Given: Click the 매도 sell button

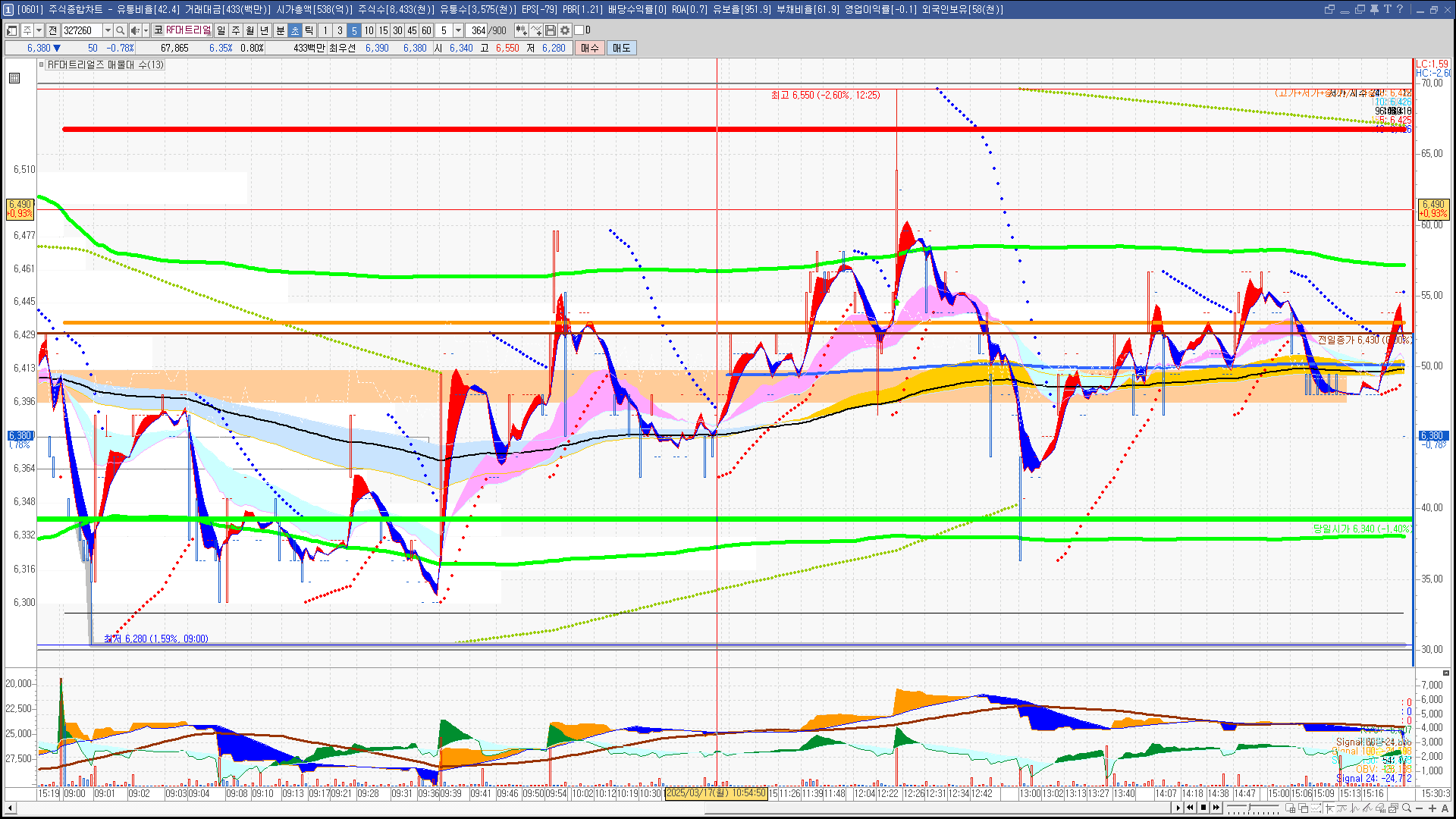Looking at the screenshot, I should (622, 48).
